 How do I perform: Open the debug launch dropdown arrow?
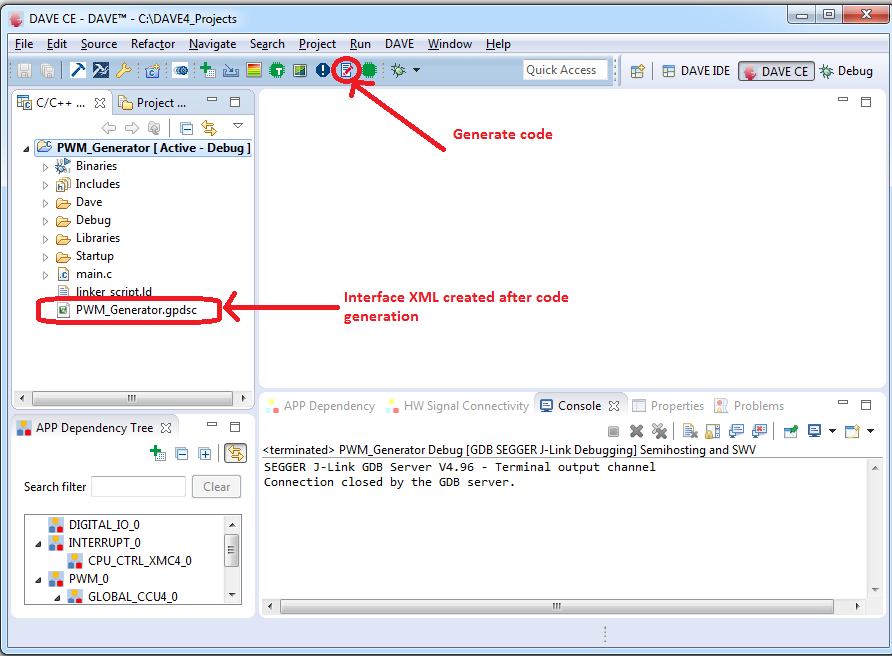click(416, 70)
